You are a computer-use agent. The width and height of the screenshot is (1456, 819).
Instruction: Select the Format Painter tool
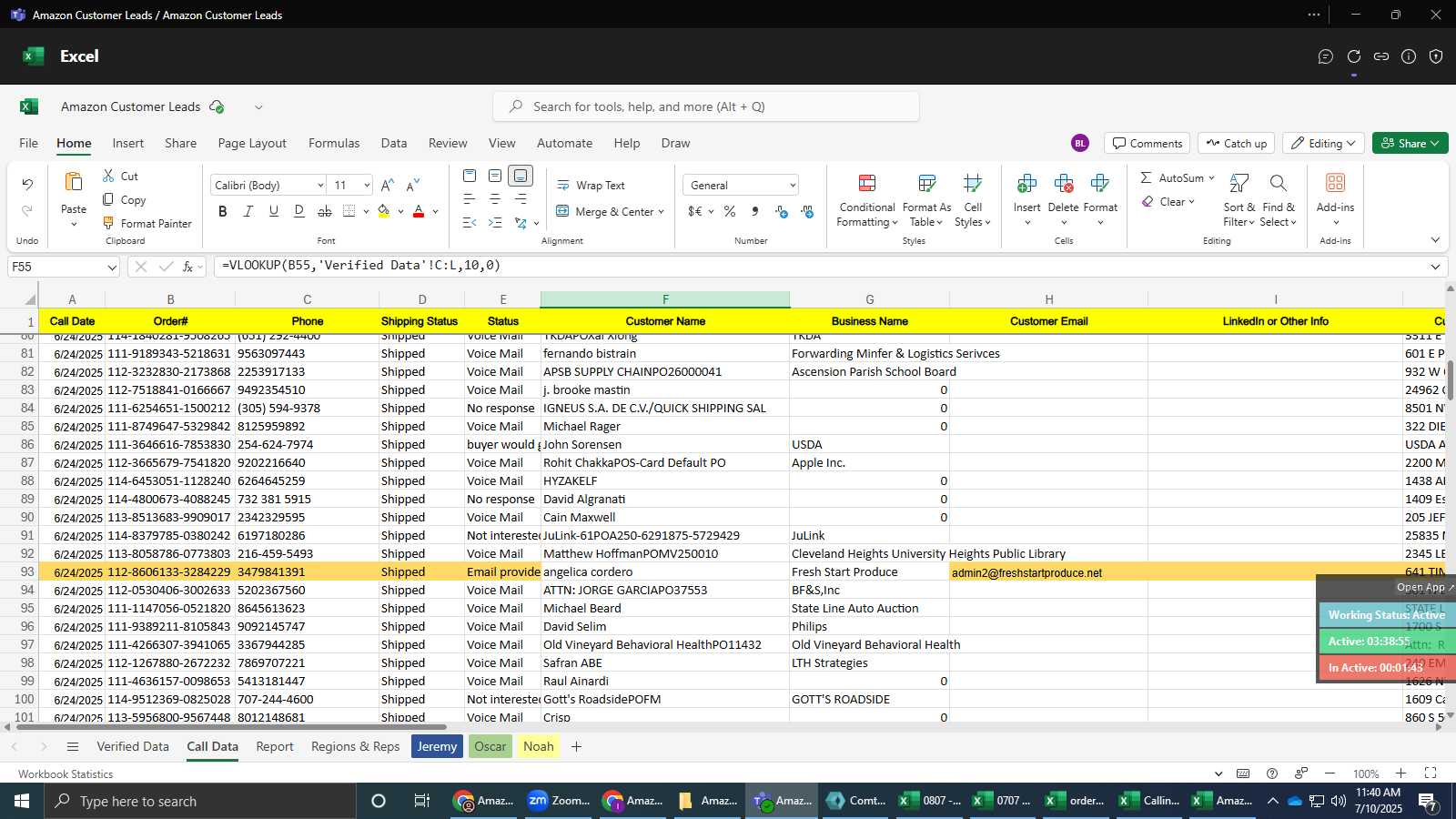tap(147, 223)
